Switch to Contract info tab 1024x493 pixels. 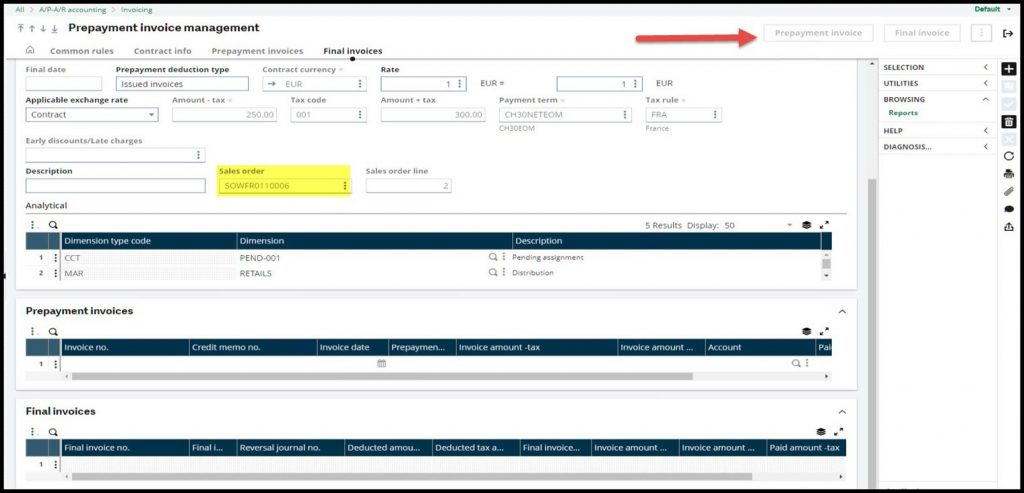pos(163,51)
